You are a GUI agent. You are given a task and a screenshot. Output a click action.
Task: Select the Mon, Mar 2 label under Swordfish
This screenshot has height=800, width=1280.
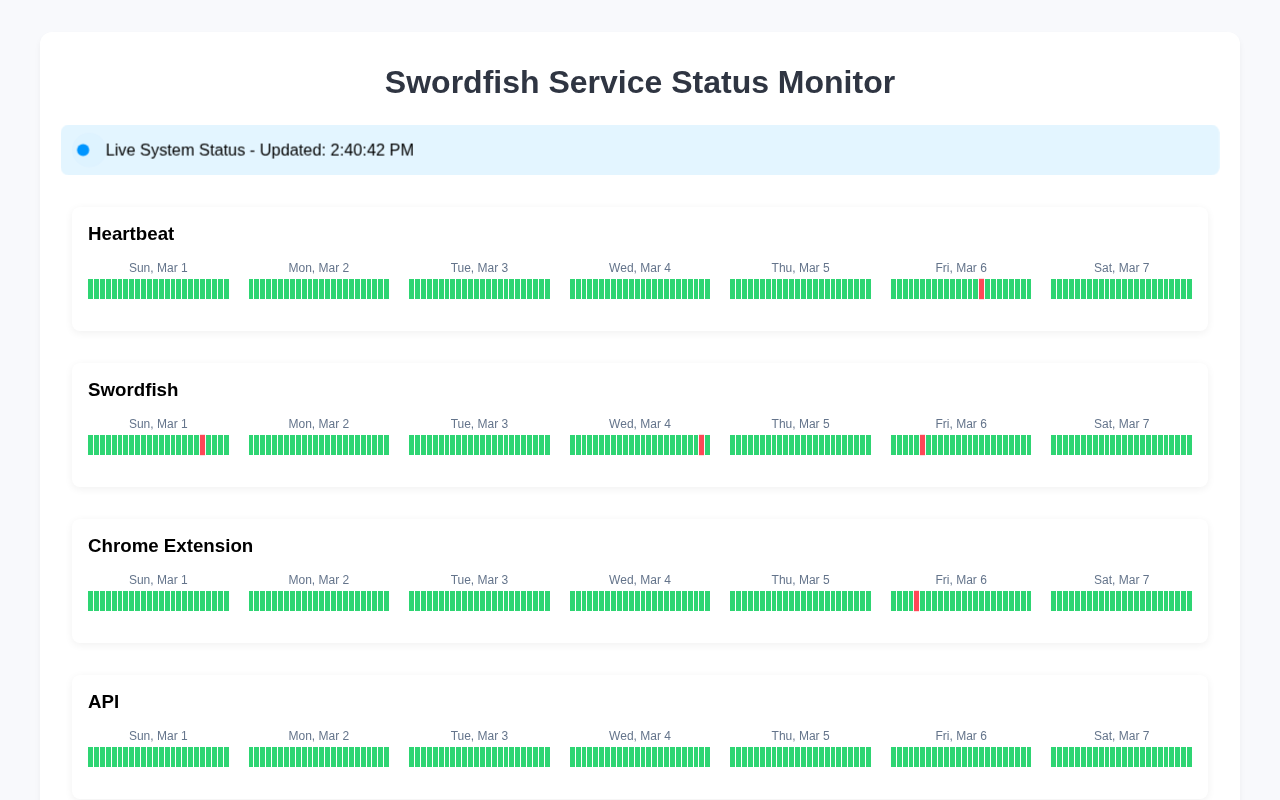319,424
